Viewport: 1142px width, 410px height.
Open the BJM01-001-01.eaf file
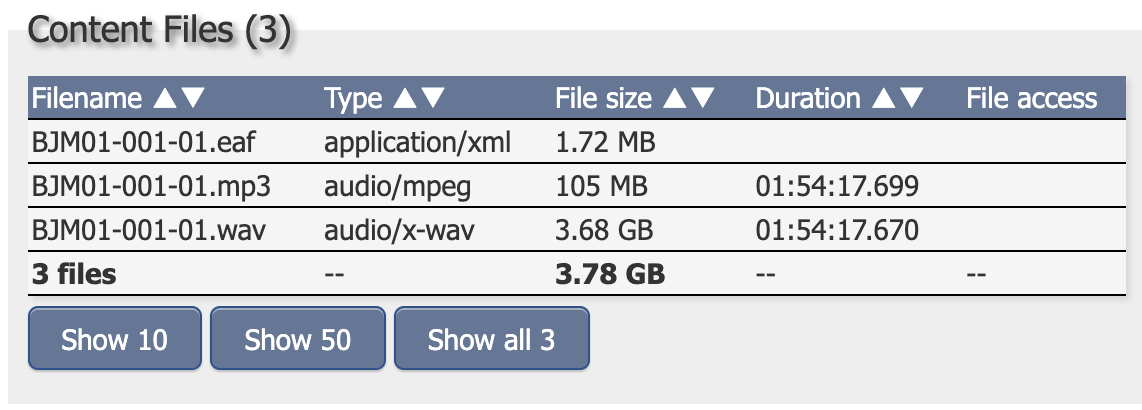pos(145,142)
